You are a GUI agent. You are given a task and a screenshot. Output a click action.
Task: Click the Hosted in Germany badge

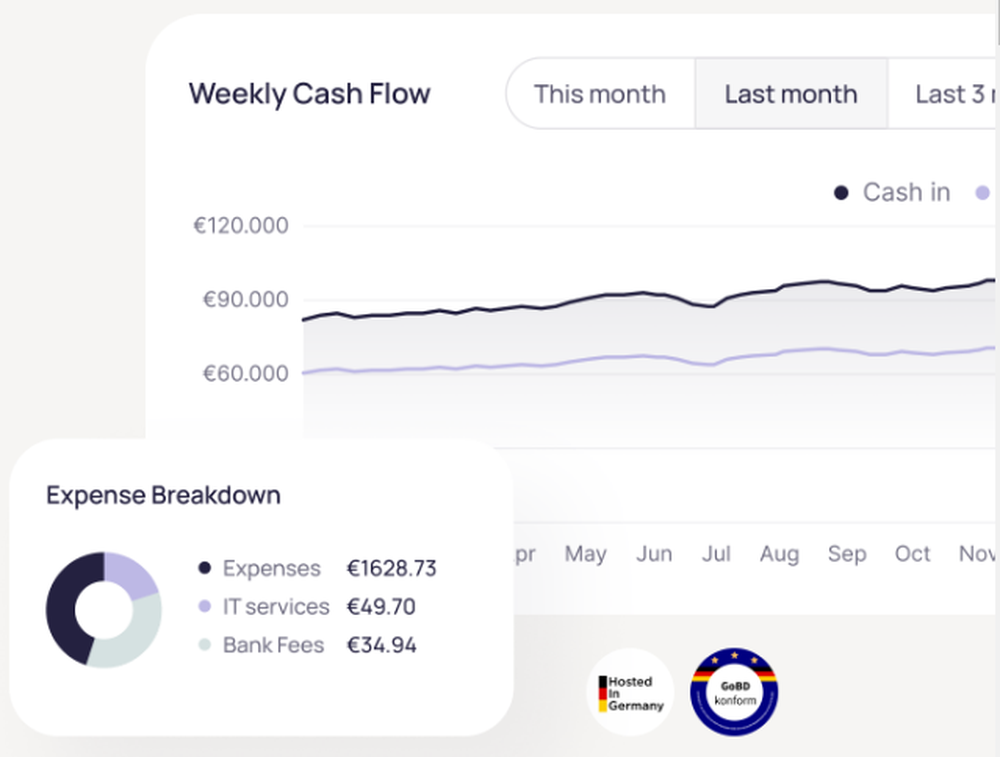(630, 693)
